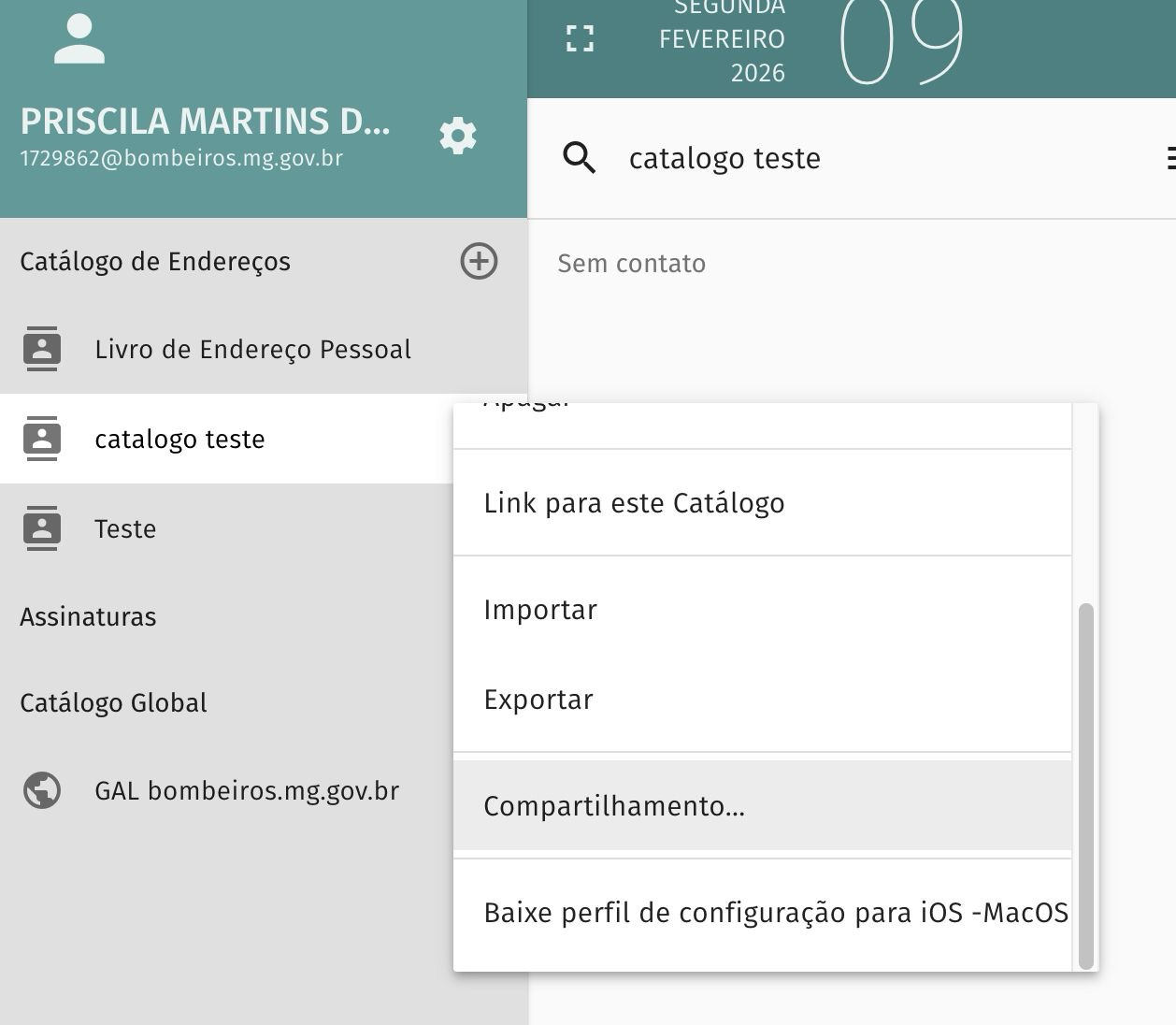The width and height of the screenshot is (1176, 1025).
Task: Open settings with the gear icon
Action: click(x=458, y=137)
